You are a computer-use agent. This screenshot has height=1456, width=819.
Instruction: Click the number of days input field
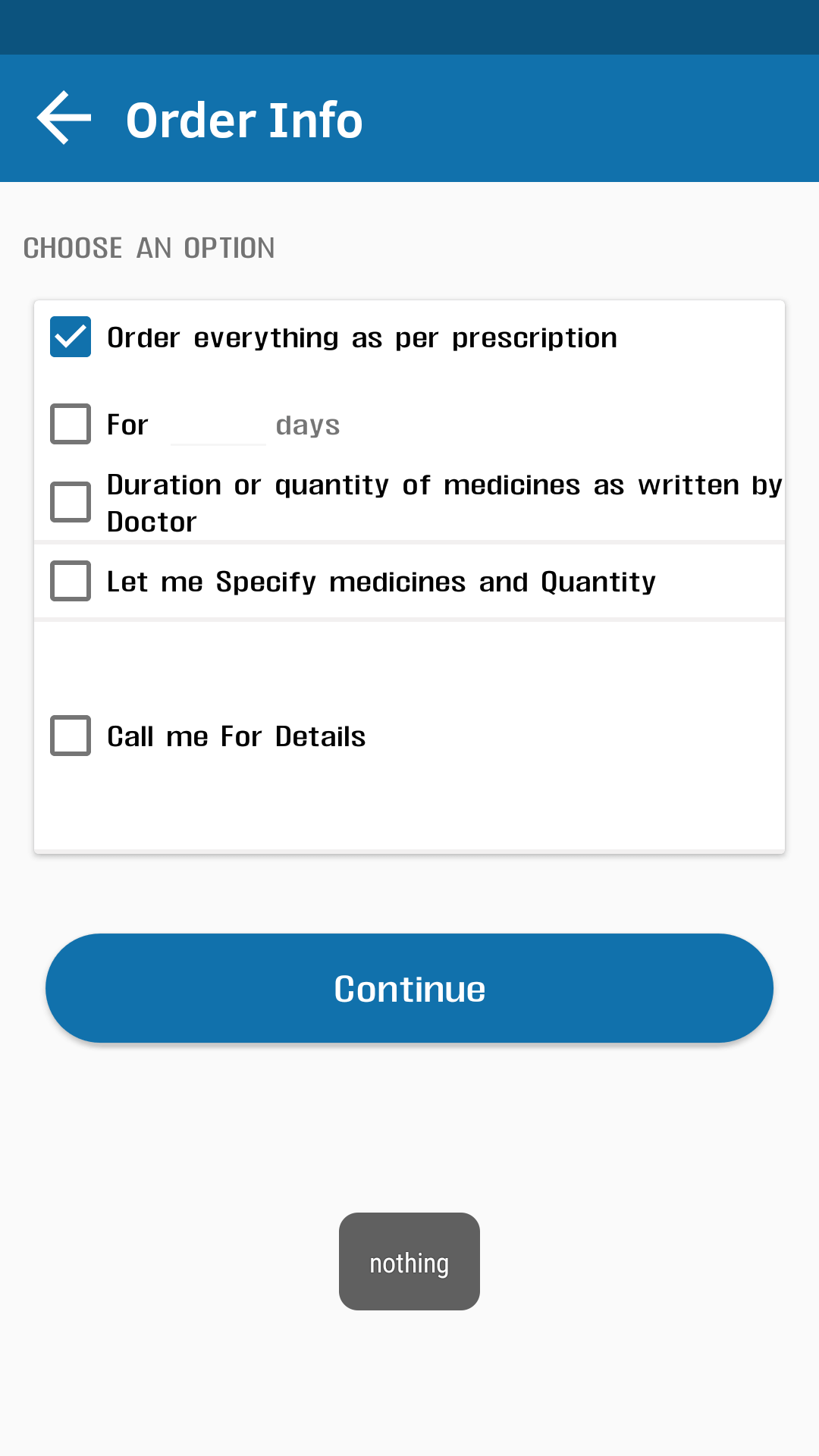click(218, 425)
